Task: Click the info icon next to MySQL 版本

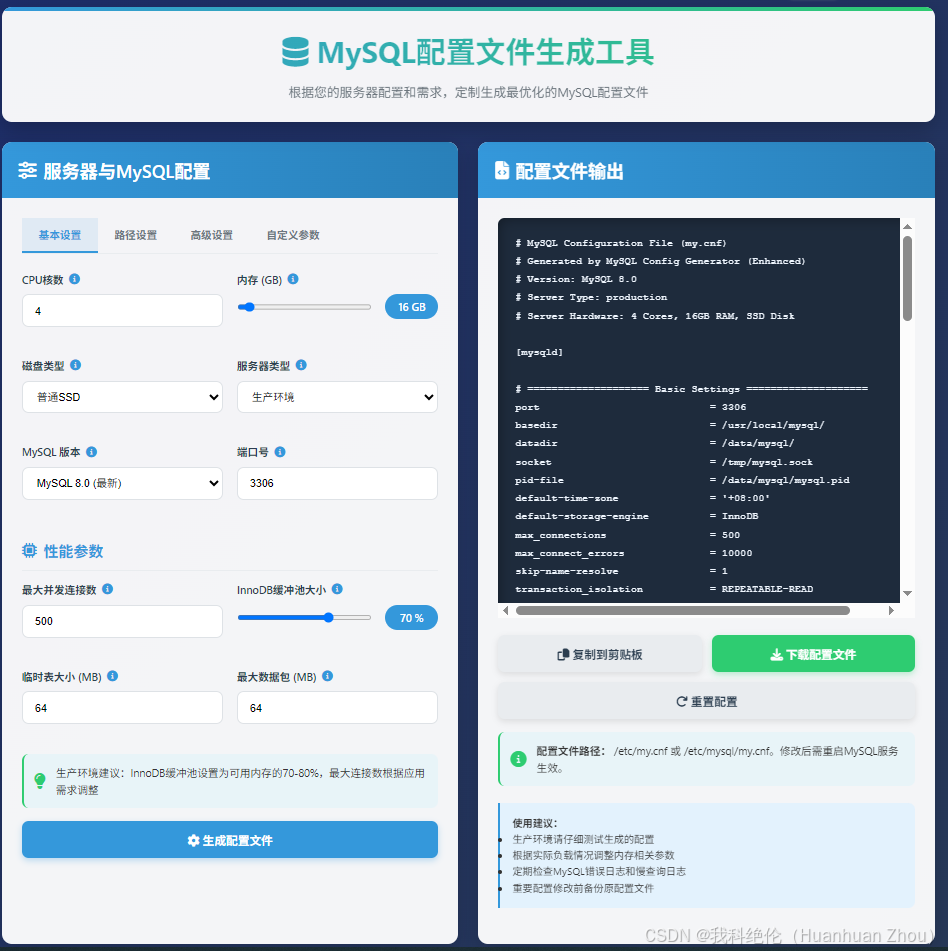Action: [x=91, y=452]
